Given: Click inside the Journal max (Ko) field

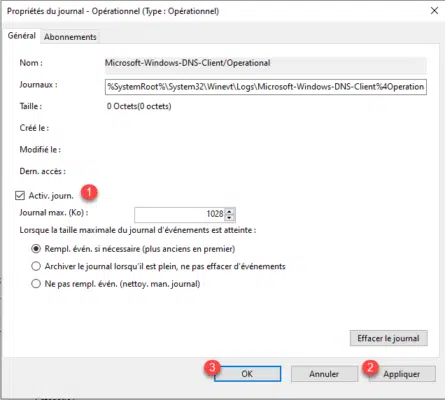Looking at the screenshot, I should click(x=180, y=215).
